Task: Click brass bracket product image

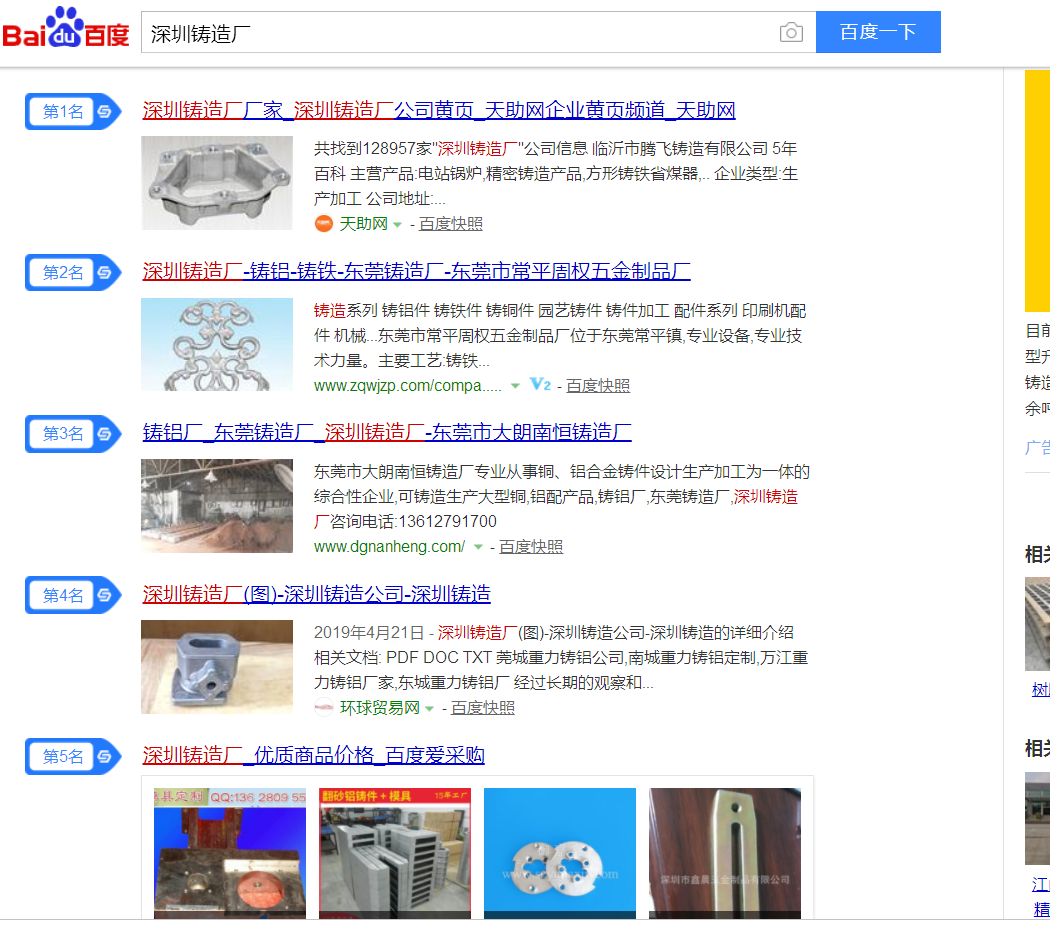Action: (725, 853)
